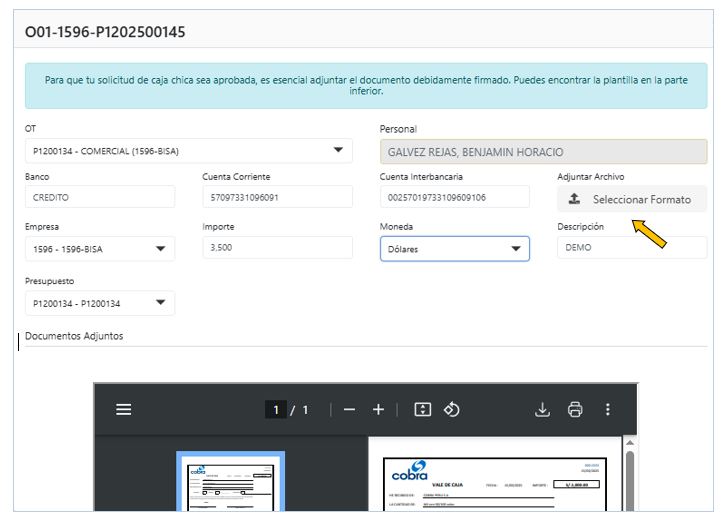The height and width of the screenshot is (532, 724).
Task: Click the fit-to-page icon in PDF toolbar
Action: pyautogui.click(x=422, y=410)
